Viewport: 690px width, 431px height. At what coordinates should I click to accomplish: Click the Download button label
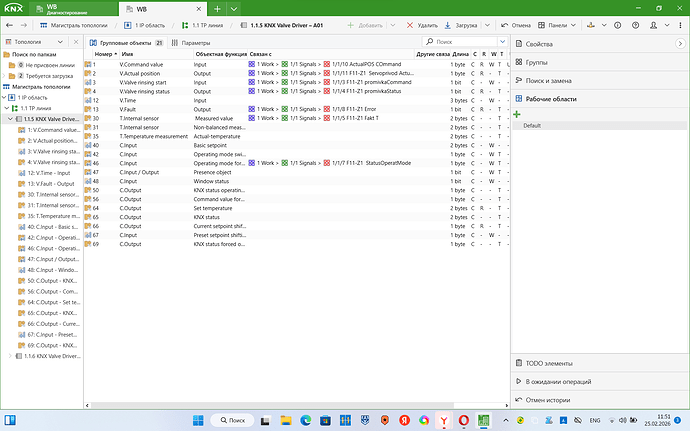(x=466, y=26)
